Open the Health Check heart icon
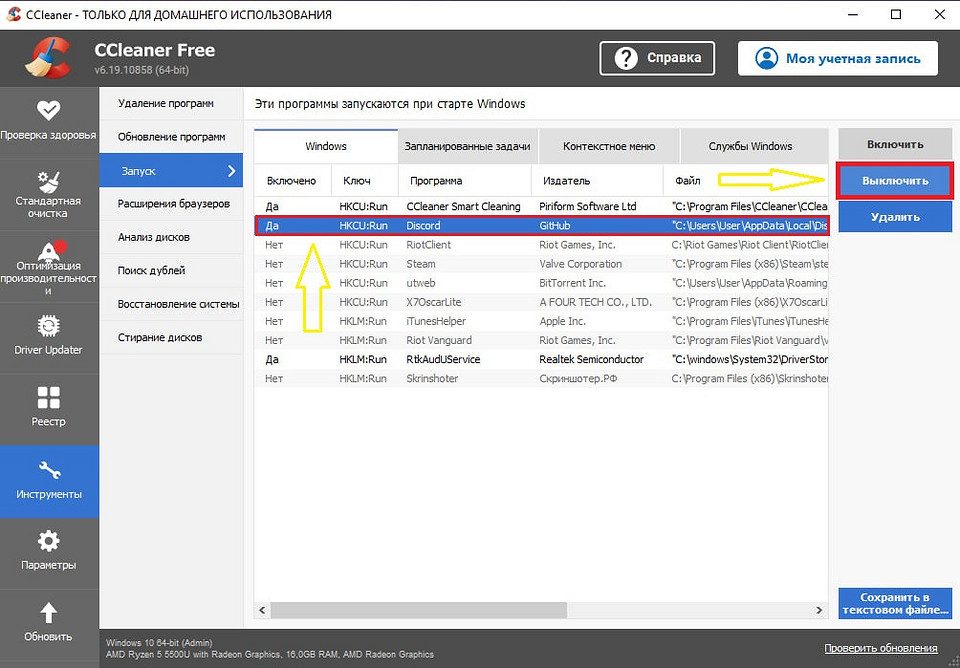 point(49,110)
